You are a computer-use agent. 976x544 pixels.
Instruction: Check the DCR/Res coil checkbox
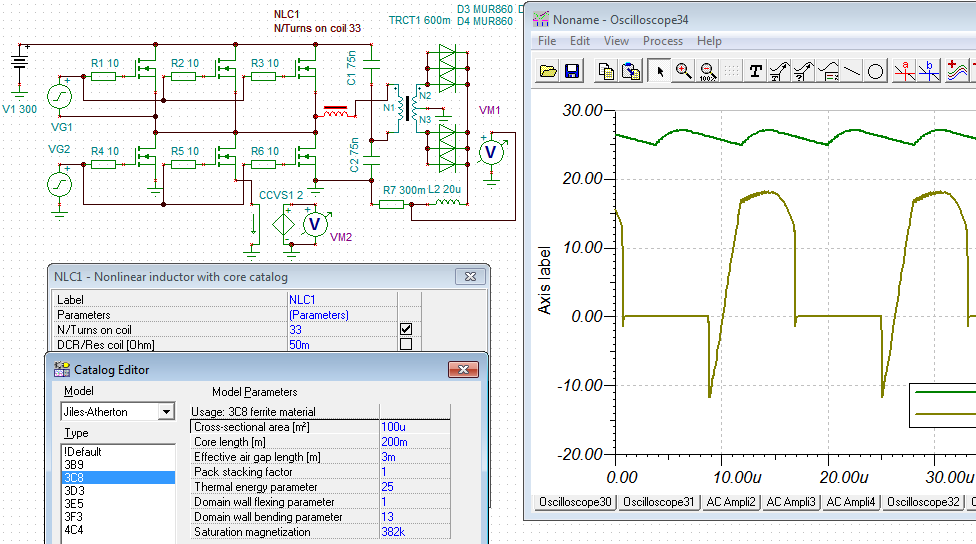(406, 344)
